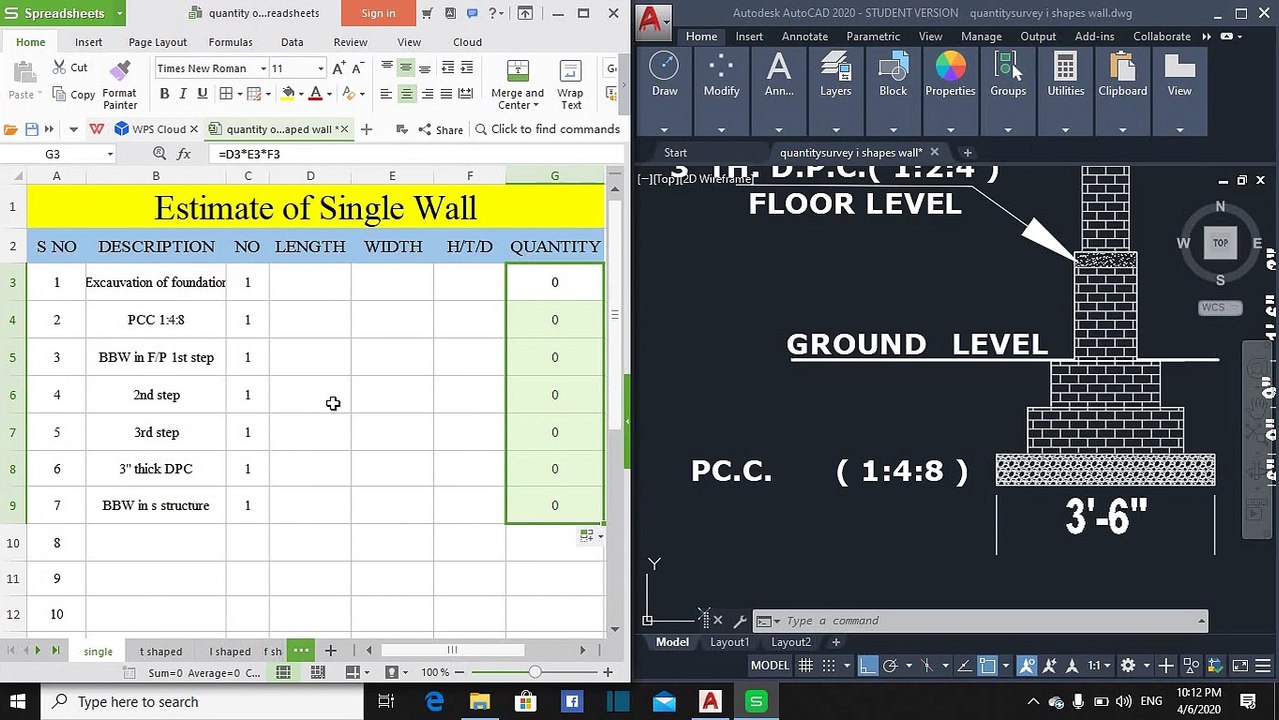Screen dimensions: 1279x720
Task: Click the save icon in quick access
Action: (x=32, y=129)
